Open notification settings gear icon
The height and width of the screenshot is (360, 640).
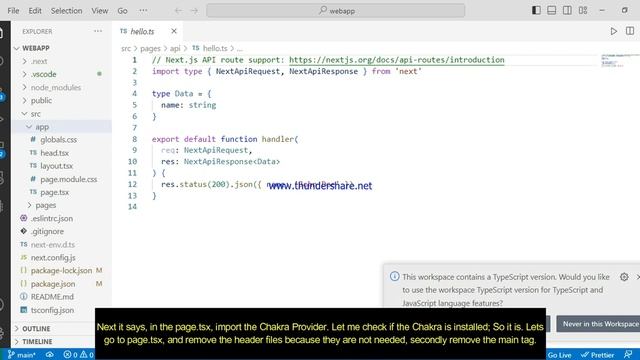tap(624, 277)
